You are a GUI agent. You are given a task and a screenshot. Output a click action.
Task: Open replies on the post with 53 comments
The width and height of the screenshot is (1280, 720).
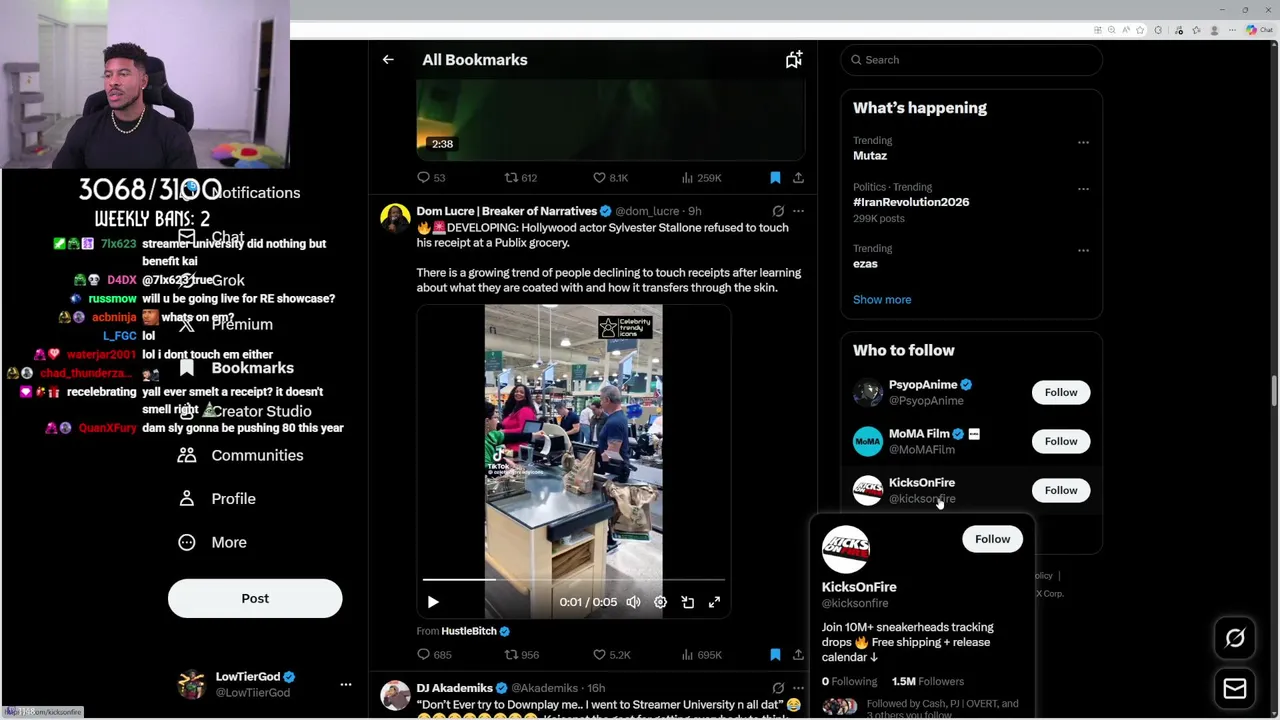[x=431, y=178]
